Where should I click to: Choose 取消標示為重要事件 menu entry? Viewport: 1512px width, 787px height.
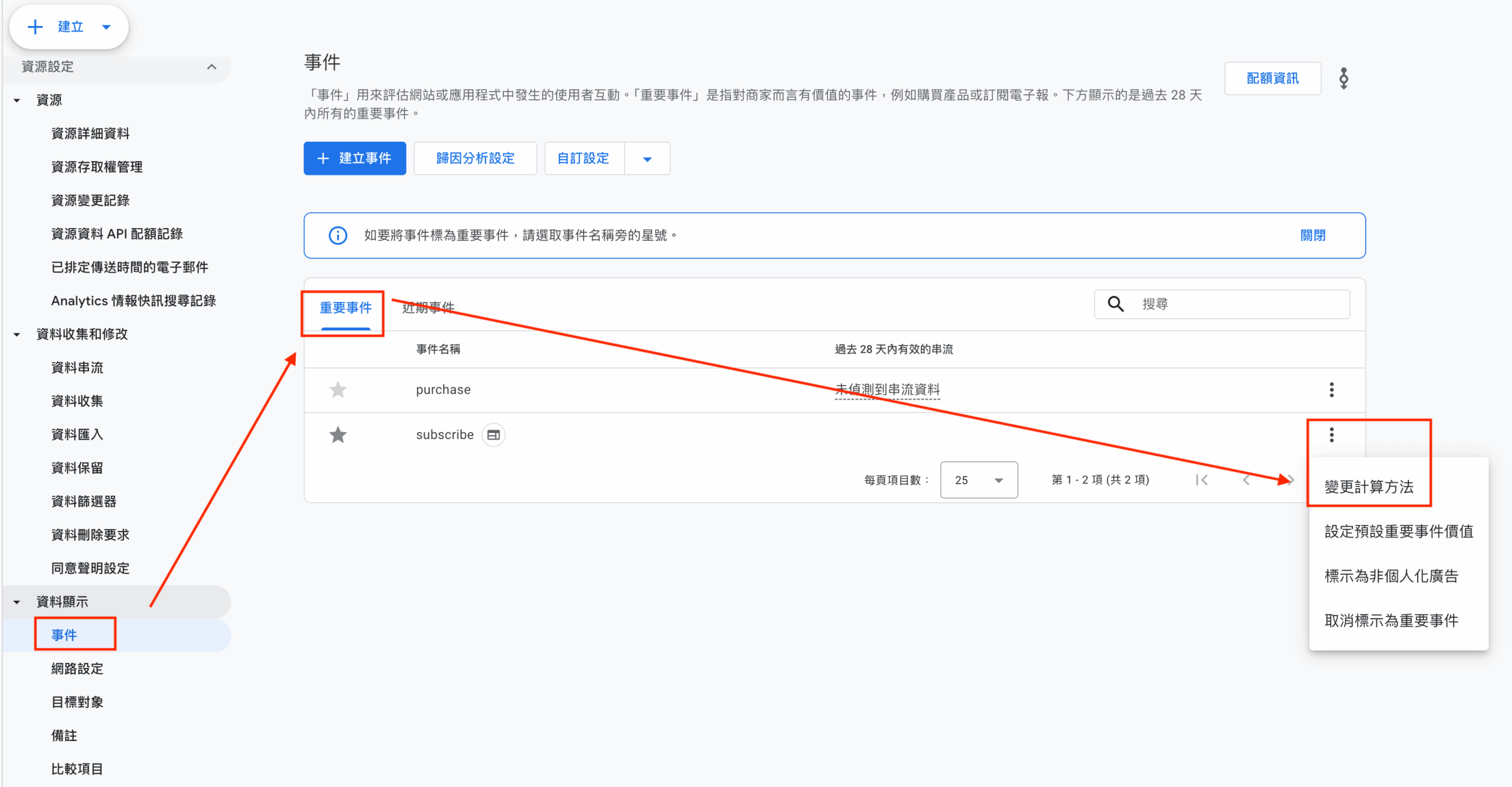pos(1391,620)
